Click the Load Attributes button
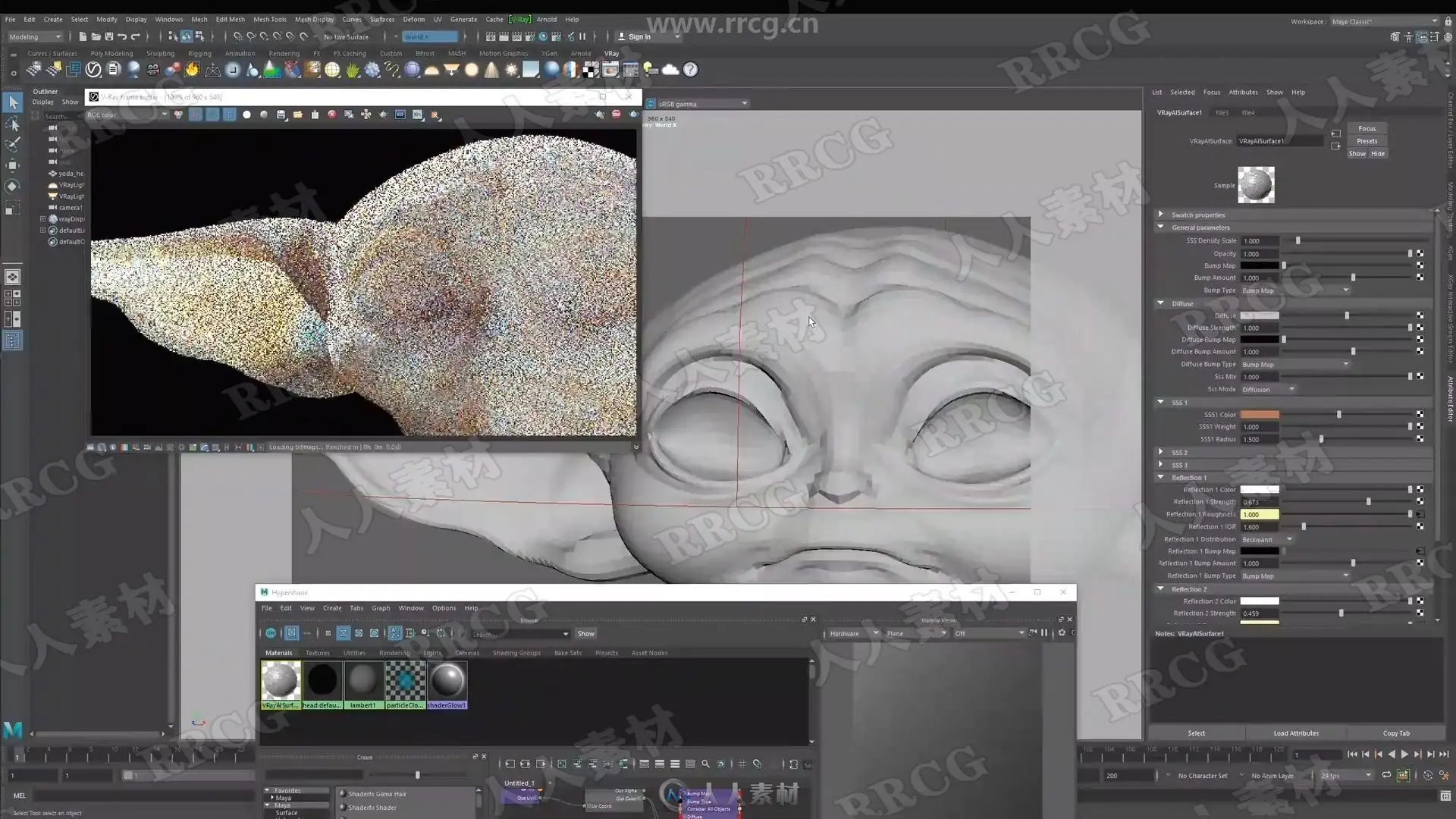Image resolution: width=1456 pixels, height=819 pixels. click(x=1296, y=733)
